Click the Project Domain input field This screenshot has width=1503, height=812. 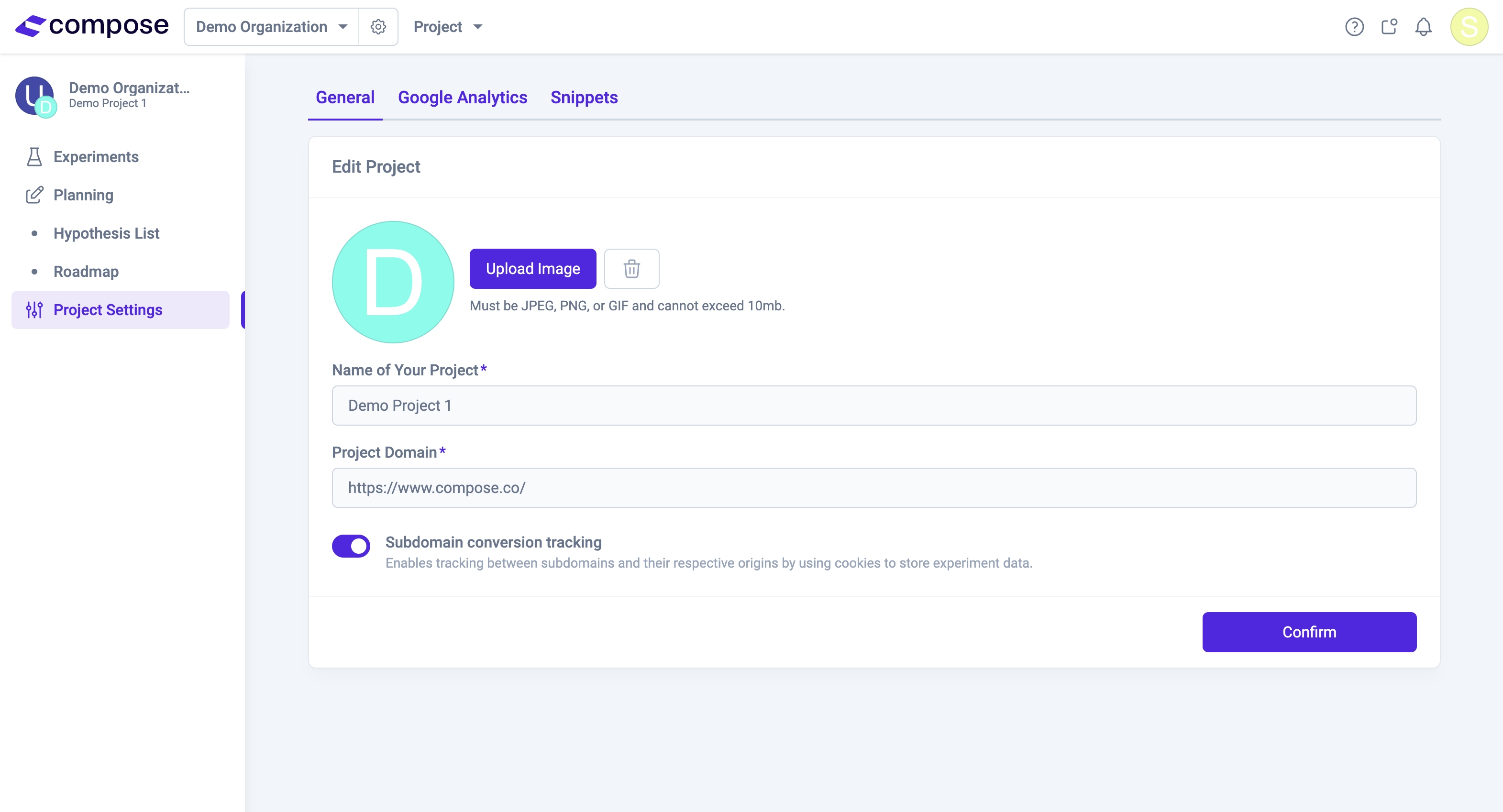coord(873,488)
